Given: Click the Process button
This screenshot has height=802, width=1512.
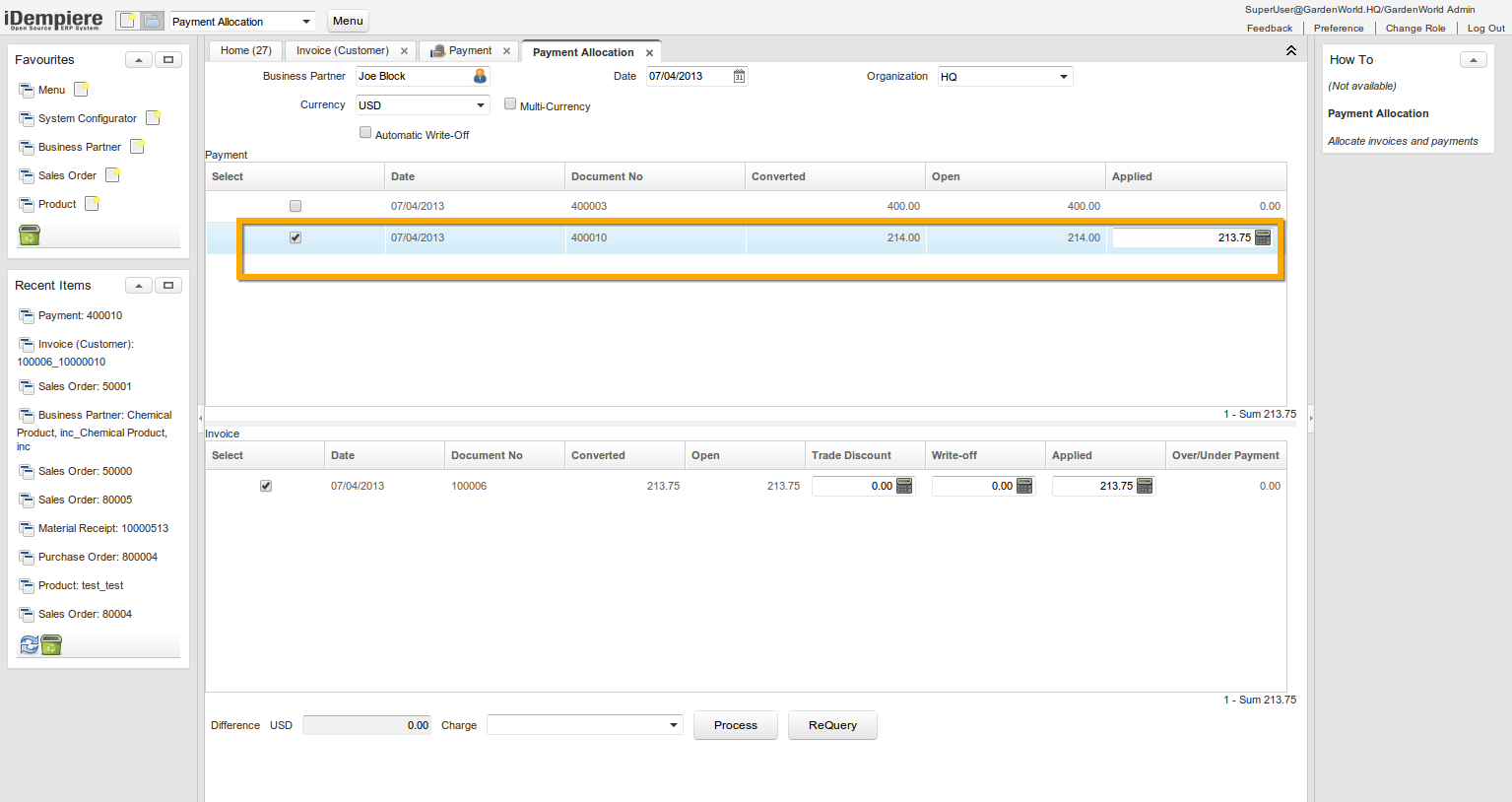Looking at the screenshot, I should tap(735, 725).
